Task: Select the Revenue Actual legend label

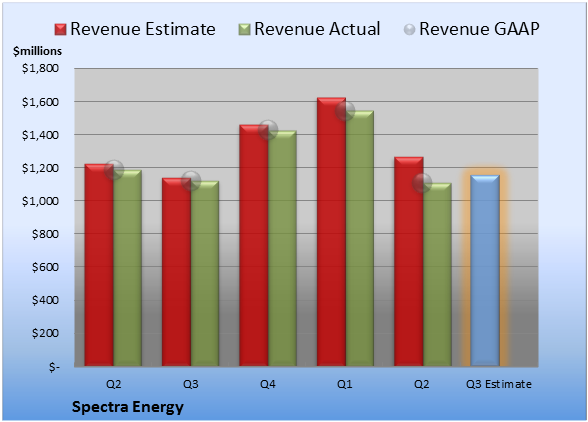Action: 317,29
